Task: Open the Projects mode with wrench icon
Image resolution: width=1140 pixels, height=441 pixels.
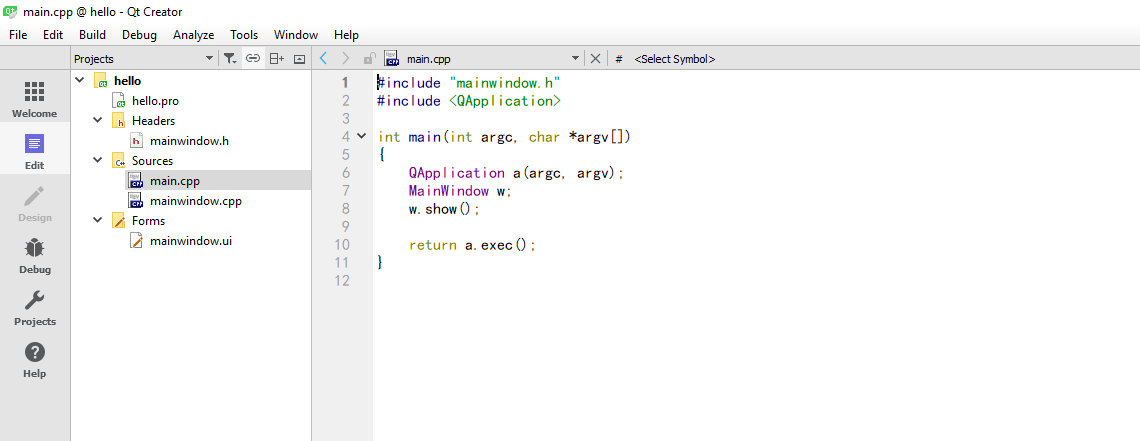Action: pyautogui.click(x=34, y=308)
